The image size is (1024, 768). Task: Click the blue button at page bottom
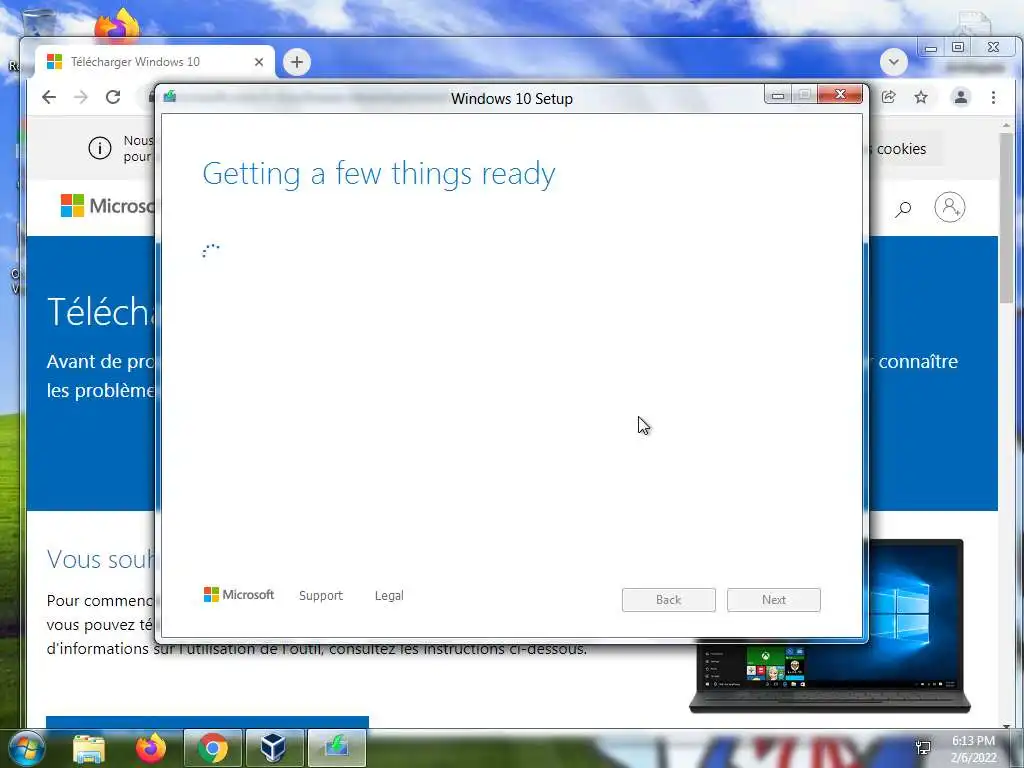click(x=207, y=722)
